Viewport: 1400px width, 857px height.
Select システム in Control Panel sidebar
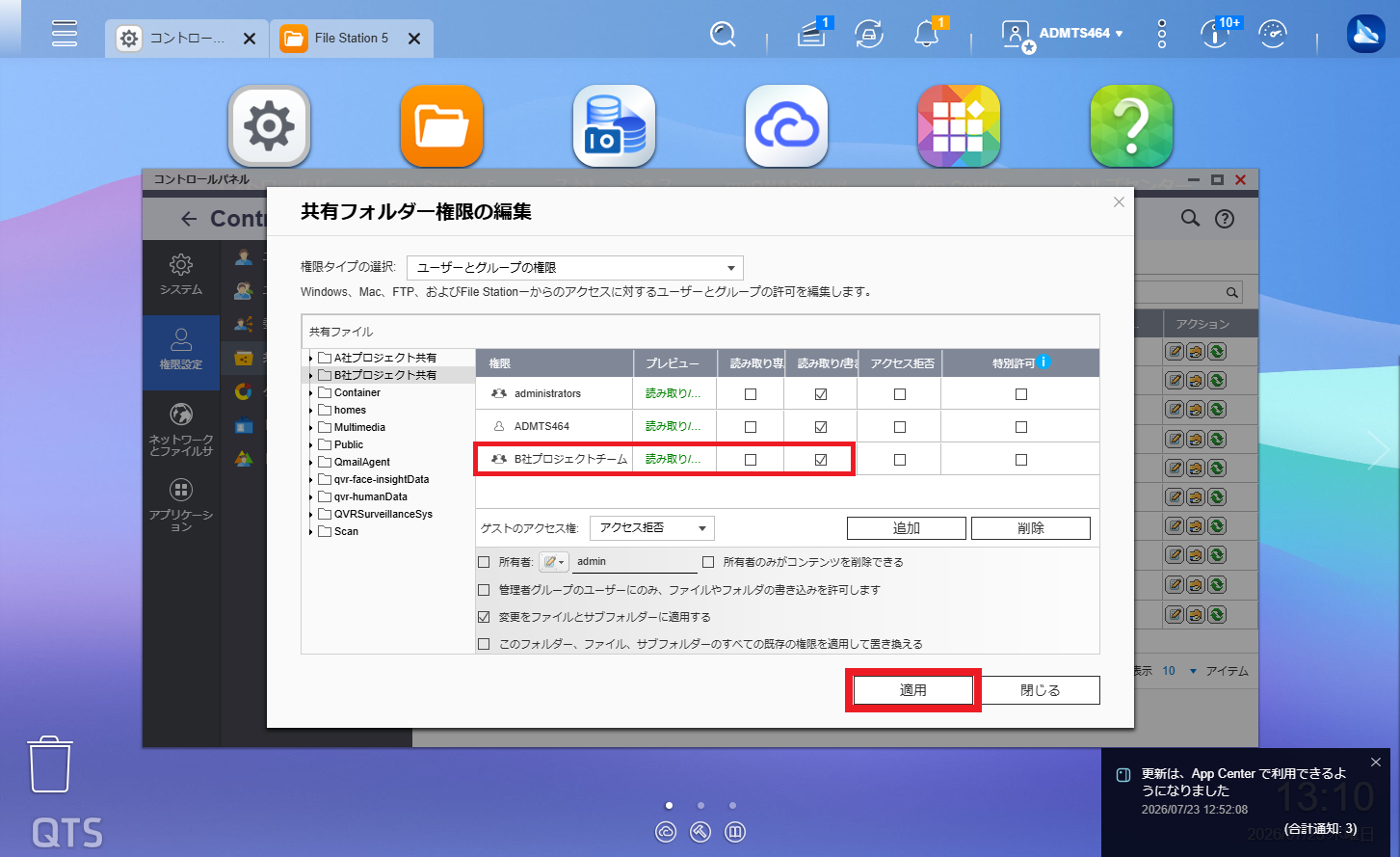point(181,276)
